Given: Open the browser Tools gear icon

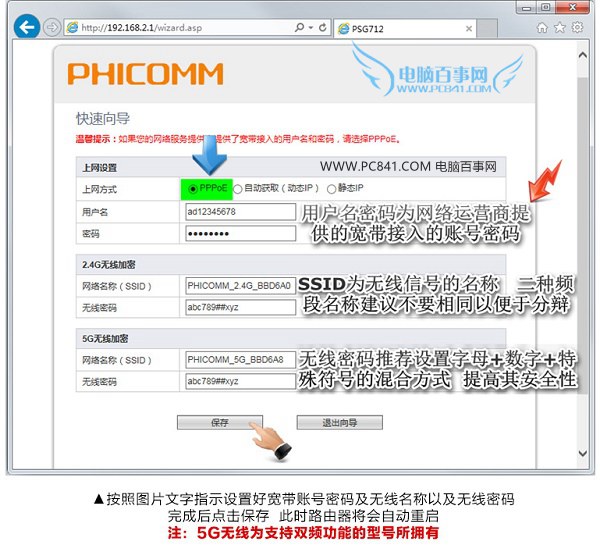Looking at the screenshot, I should click(578, 28).
